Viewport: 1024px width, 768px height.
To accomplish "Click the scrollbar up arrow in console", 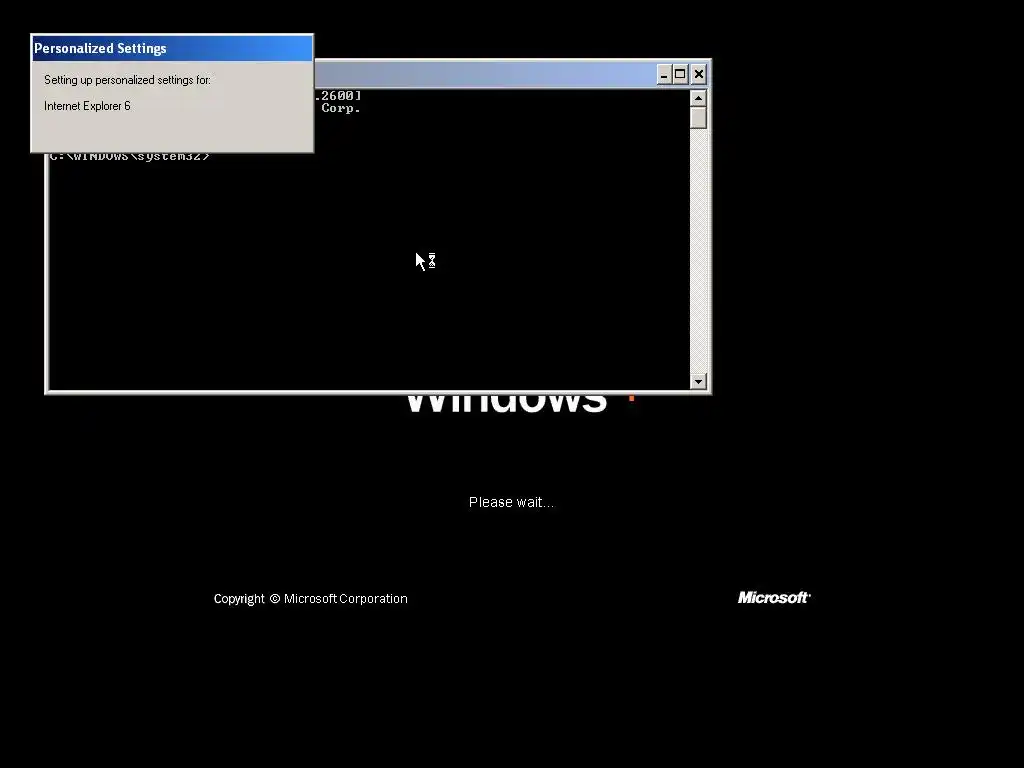I will click(x=698, y=99).
